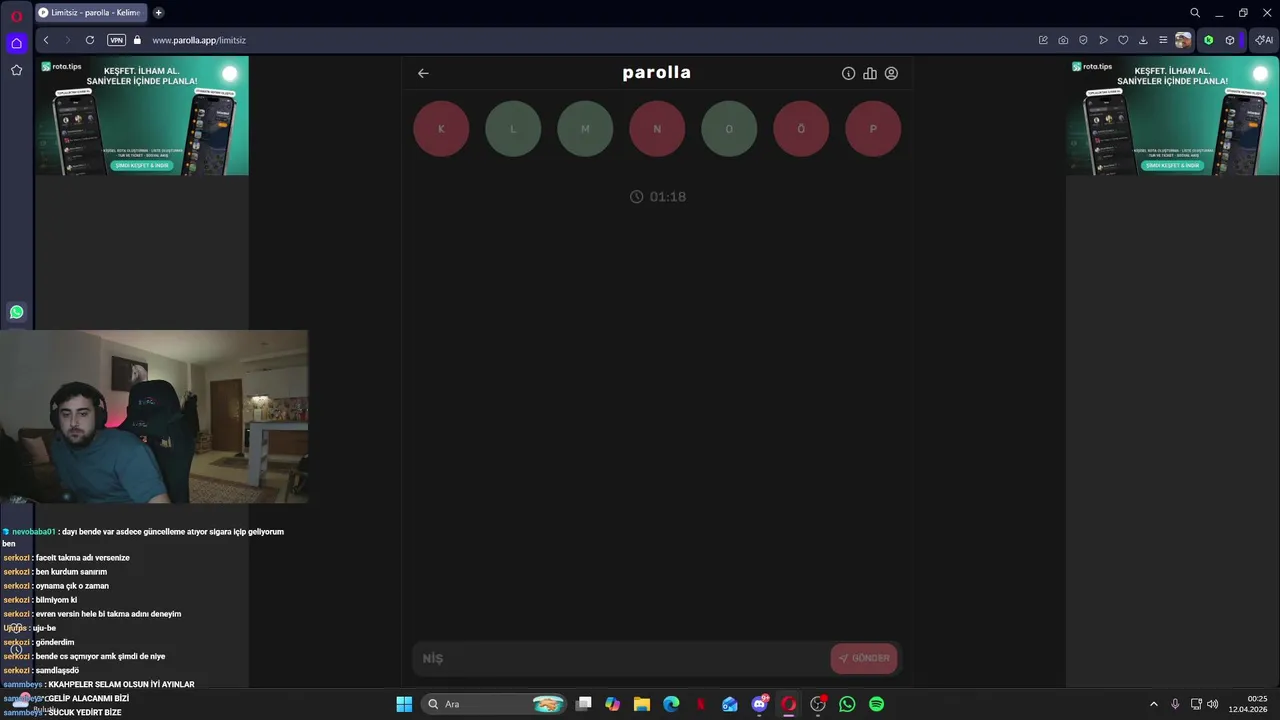The image size is (1280, 720).
Task: Click the browser profile avatar picture
Action: 1184,40
